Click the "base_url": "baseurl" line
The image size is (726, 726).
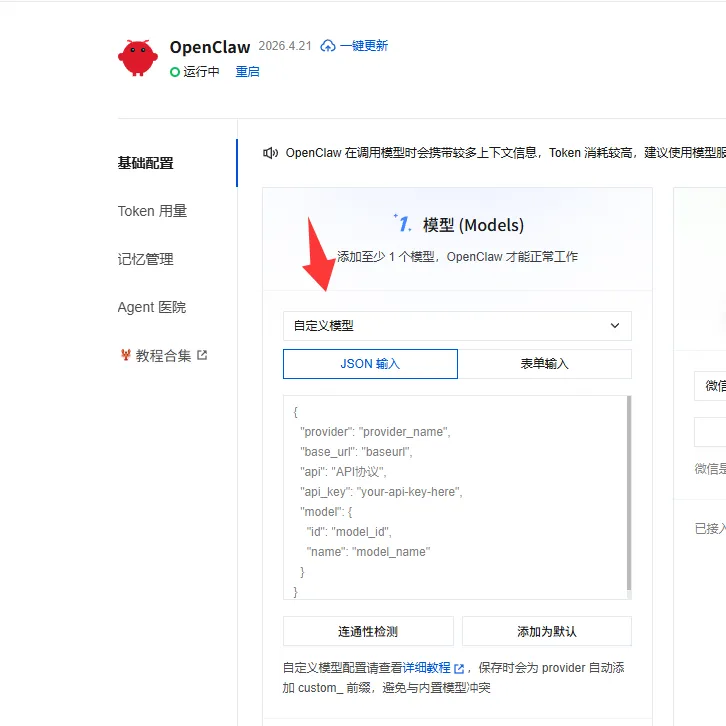click(x=356, y=452)
